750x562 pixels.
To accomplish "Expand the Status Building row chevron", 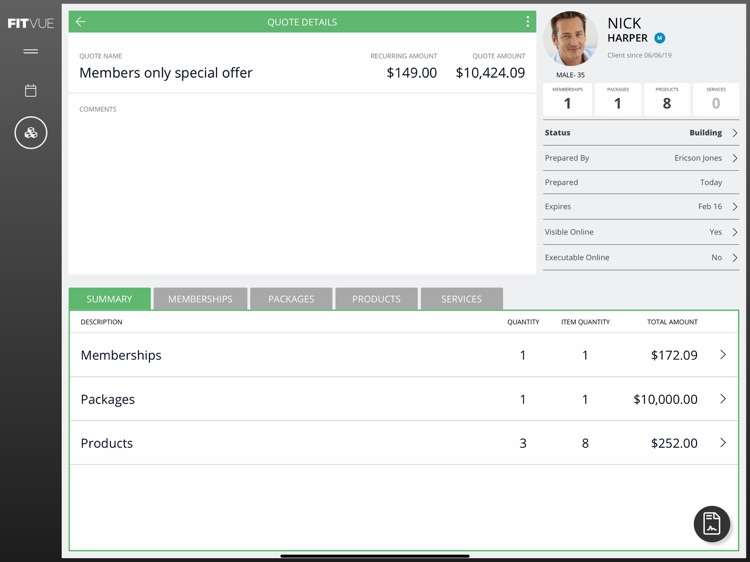I will click(x=735, y=133).
